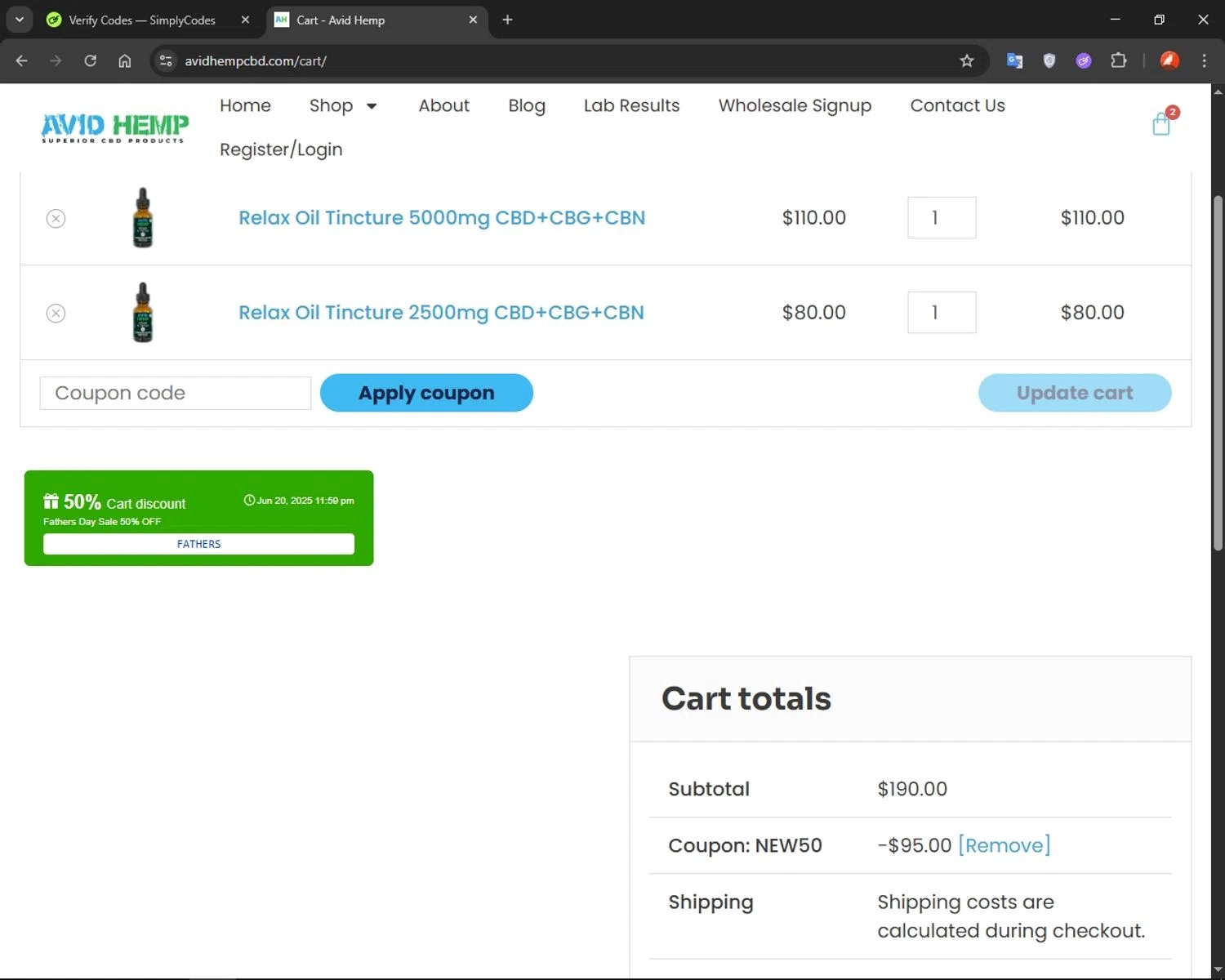This screenshot has height=980, width=1225.
Task: Open Relax Oil Tincture 5000mg product link
Action: click(x=442, y=218)
